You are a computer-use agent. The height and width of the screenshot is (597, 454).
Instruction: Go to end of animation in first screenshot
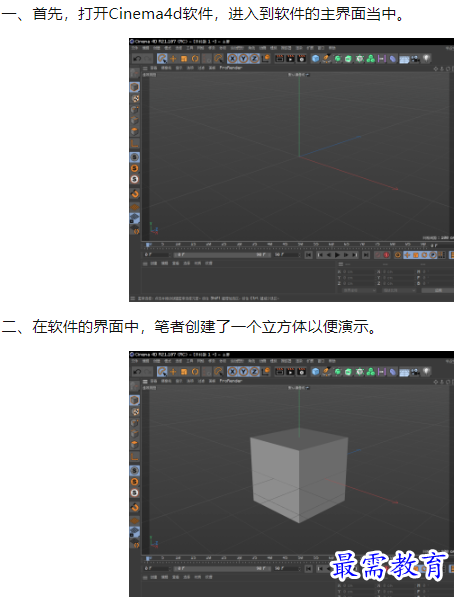[x=366, y=255]
